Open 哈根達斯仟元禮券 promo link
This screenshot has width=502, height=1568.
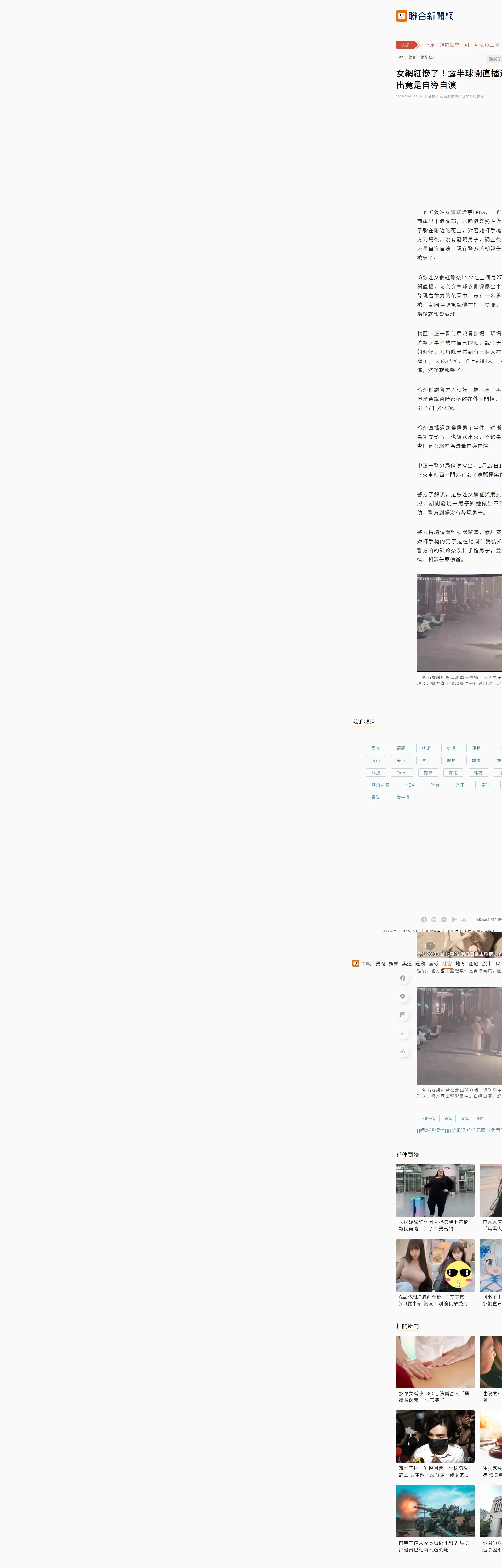[x=459, y=1130]
